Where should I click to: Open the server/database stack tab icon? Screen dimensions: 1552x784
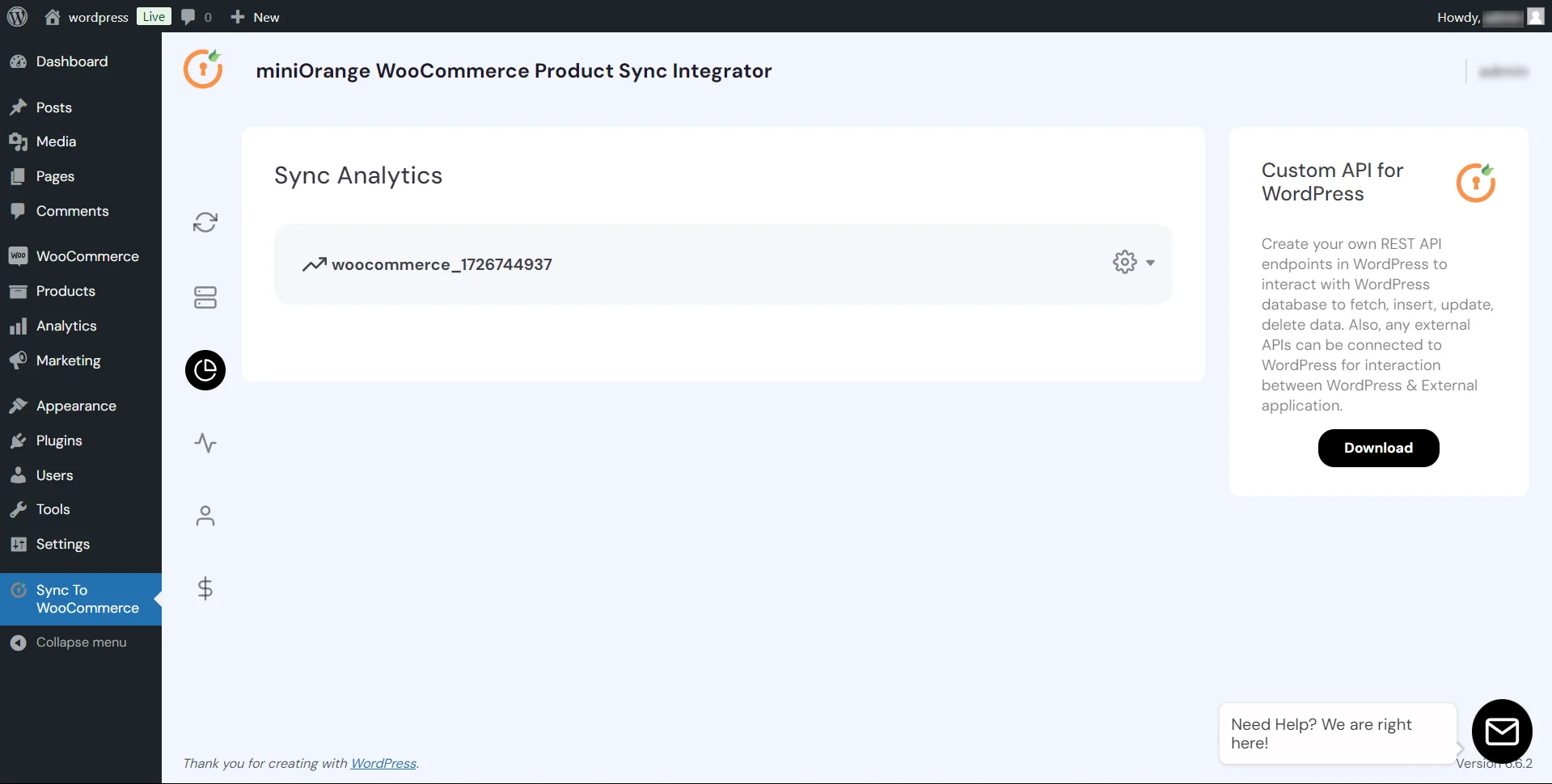coord(205,297)
